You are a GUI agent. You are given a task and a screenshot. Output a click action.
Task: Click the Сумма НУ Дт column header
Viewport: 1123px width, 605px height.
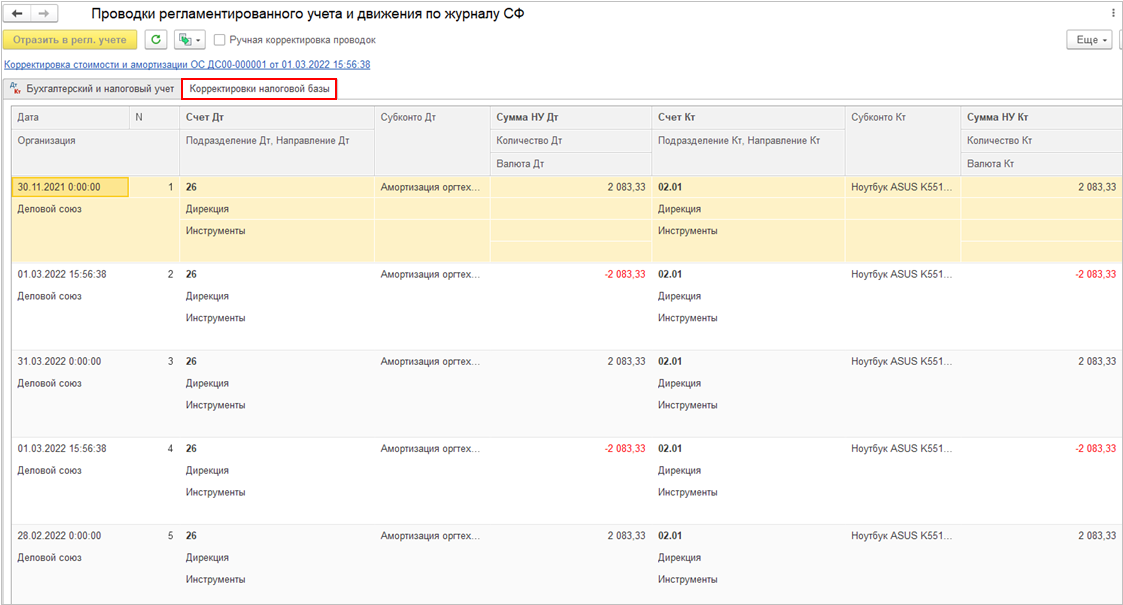coord(526,118)
